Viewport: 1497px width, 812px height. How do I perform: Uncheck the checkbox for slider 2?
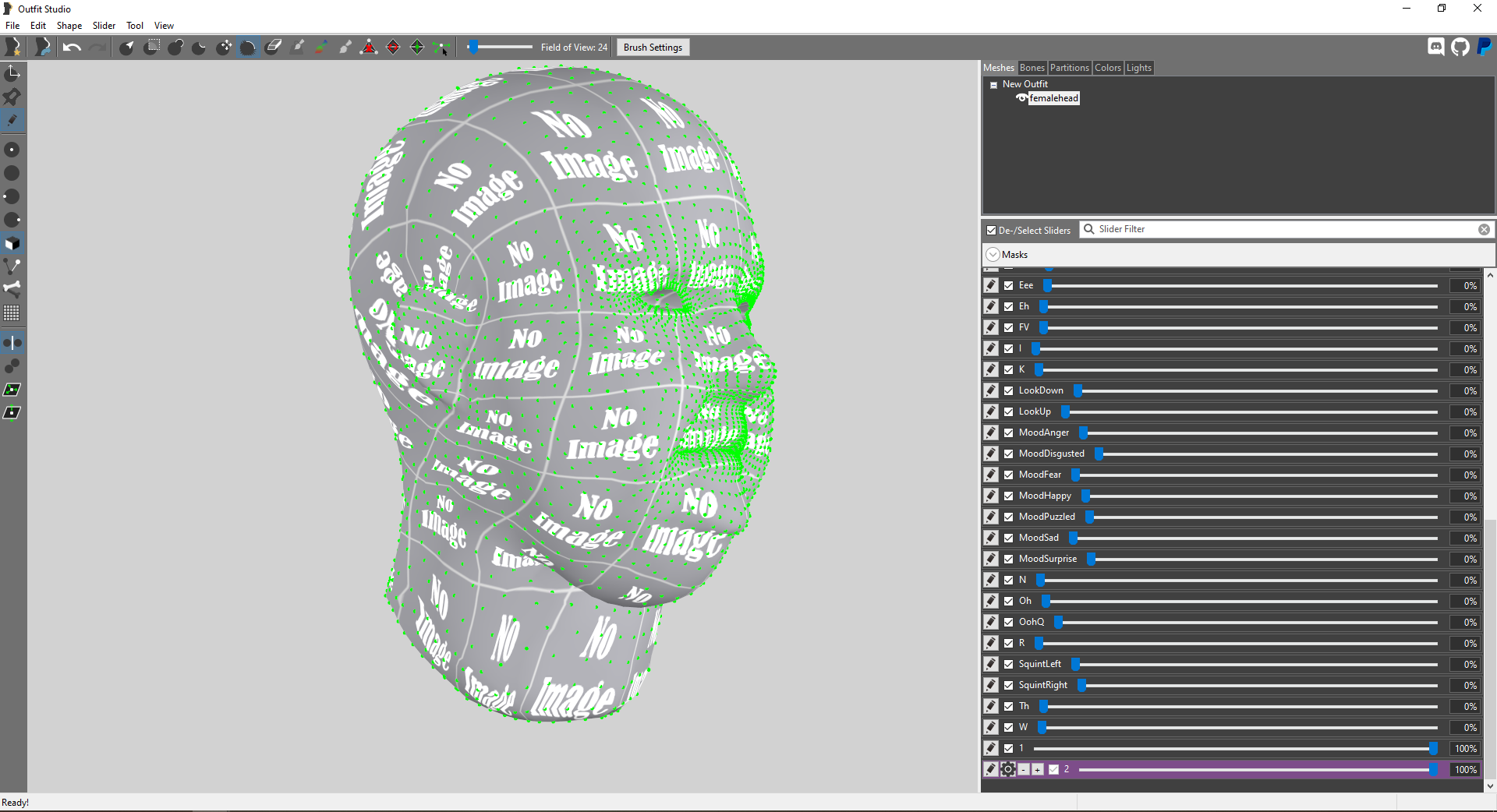coord(1054,770)
